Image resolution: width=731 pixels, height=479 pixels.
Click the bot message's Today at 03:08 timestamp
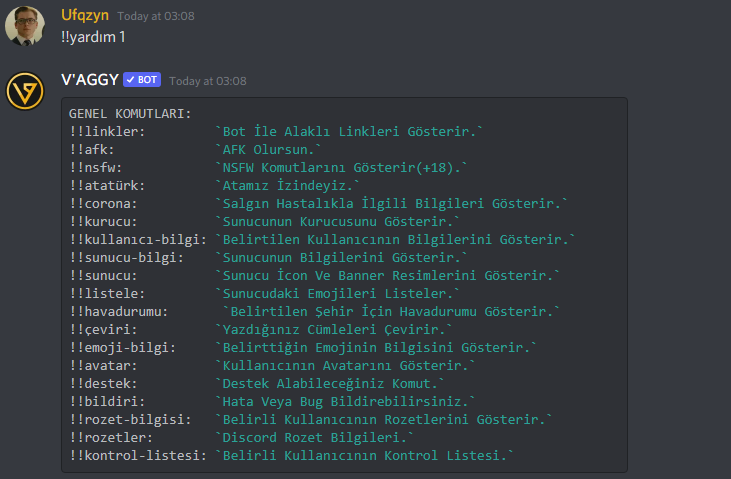(x=208, y=81)
